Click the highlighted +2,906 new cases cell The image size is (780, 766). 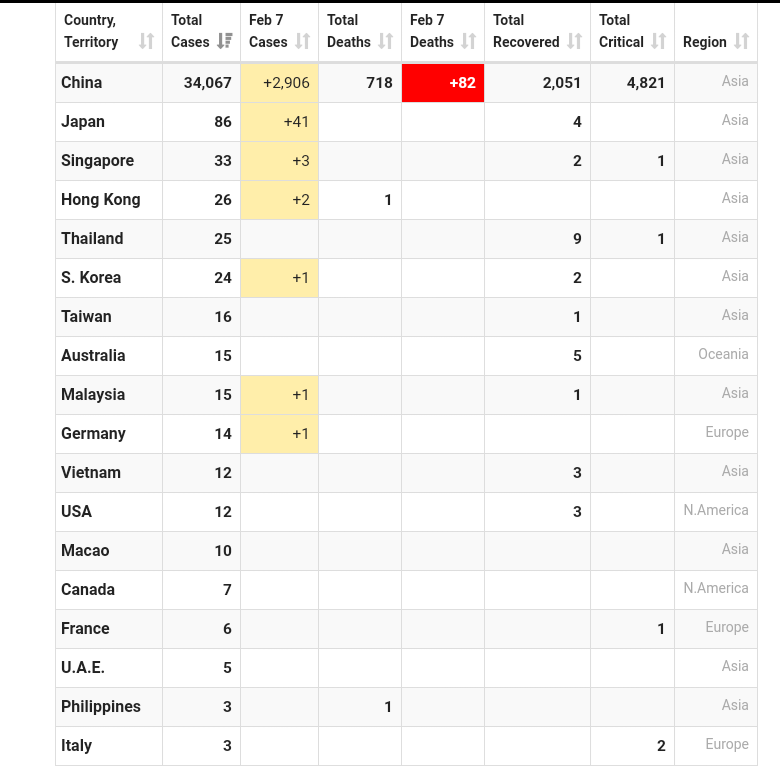pos(280,83)
